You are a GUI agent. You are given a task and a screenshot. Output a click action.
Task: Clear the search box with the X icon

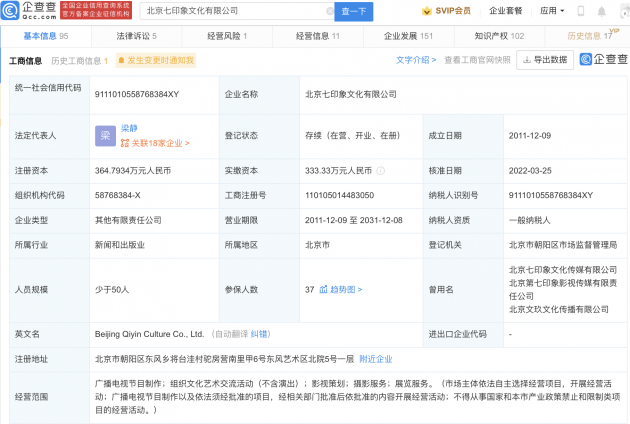[330, 11]
